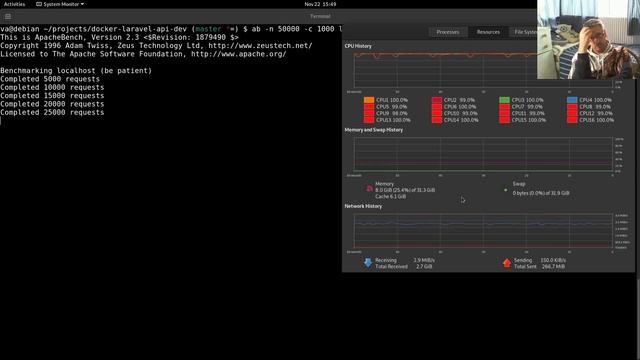Image resolution: width=640 pixels, height=360 pixels.
Task: Open the System Monitor app menu
Action: [x=60, y=4]
